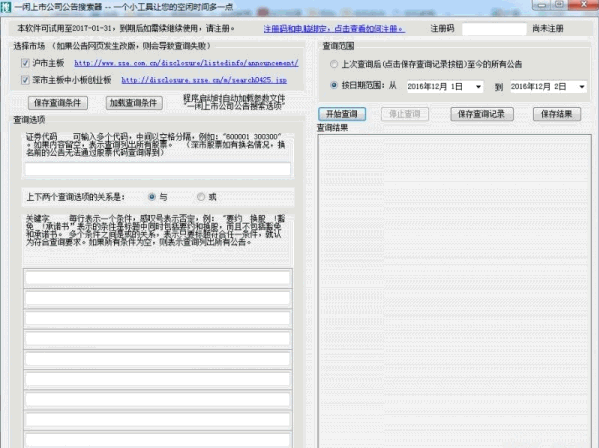Close the window with the red X
Screen dimensions: 599x448
click(x=583, y=5)
